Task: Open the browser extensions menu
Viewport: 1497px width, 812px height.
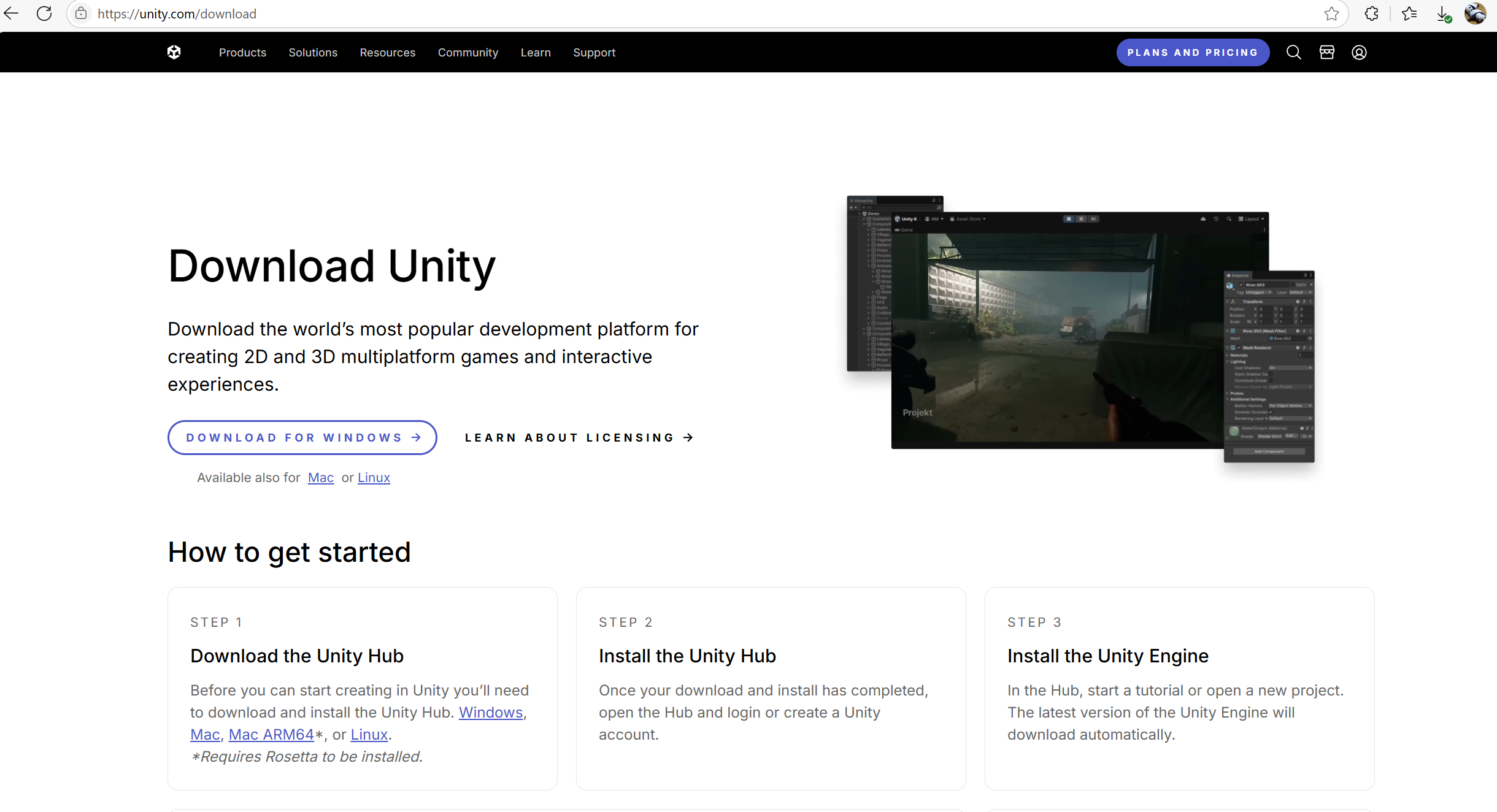Action: (1372, 13)
